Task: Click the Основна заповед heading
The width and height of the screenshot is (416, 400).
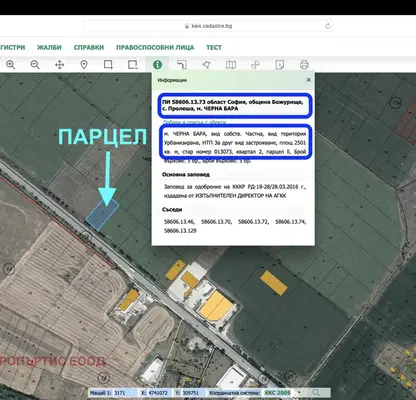Action: pos(186,174)
